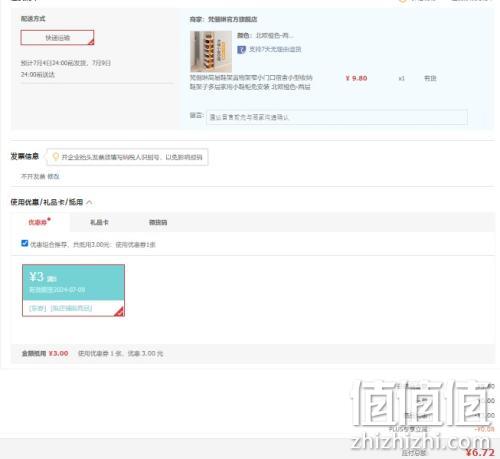Switch to the 优惠券 tab
Image resolution: width=500 pixels, height=459 pixels.
point(37,222)
